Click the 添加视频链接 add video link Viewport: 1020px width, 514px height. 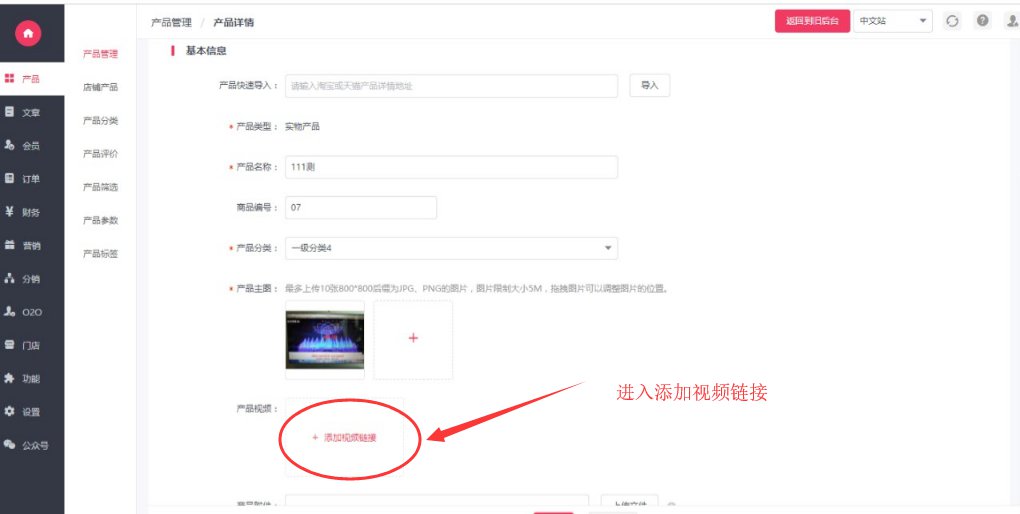point(345,438)
